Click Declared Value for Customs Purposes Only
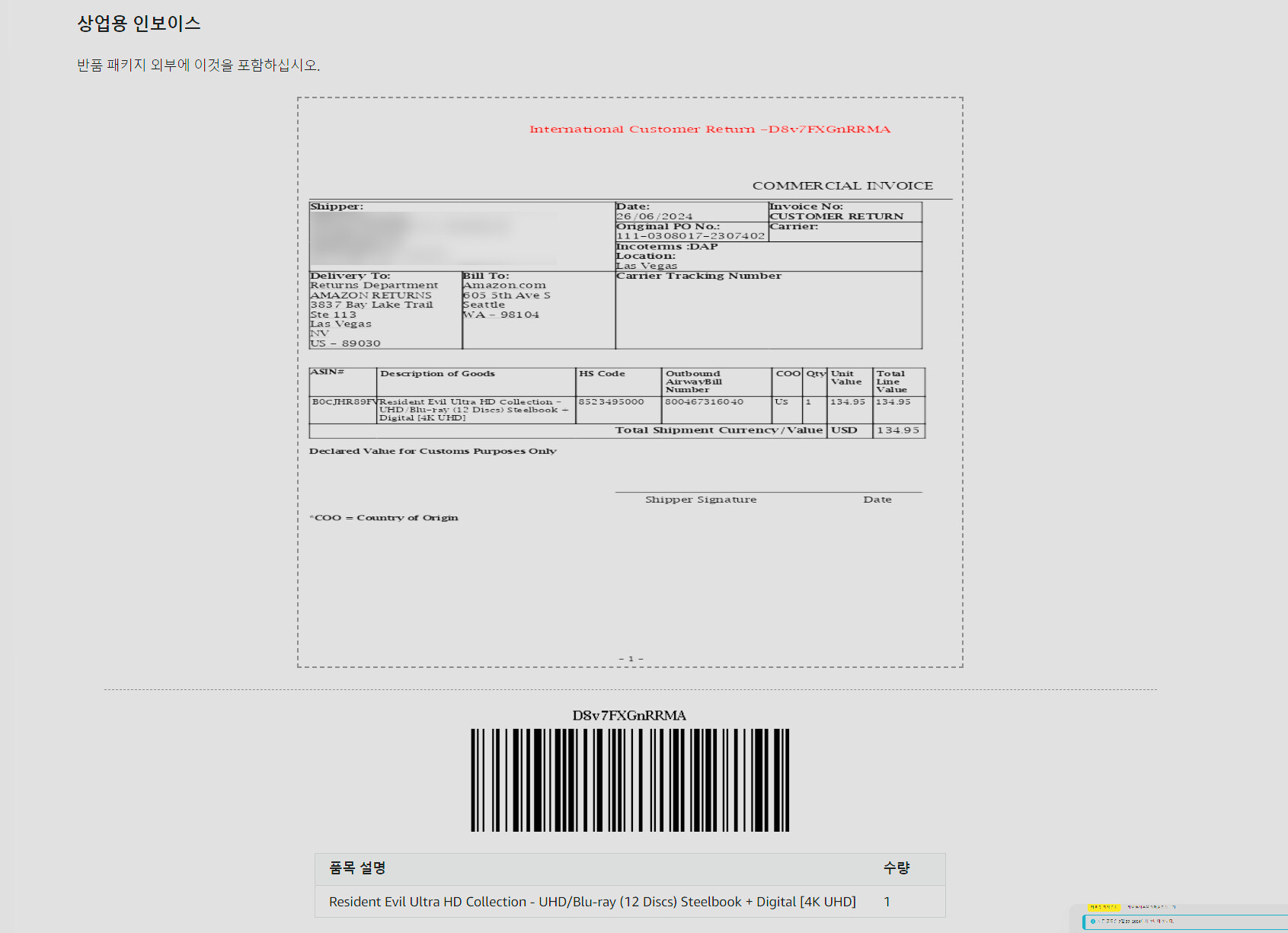 pos(433,451)
